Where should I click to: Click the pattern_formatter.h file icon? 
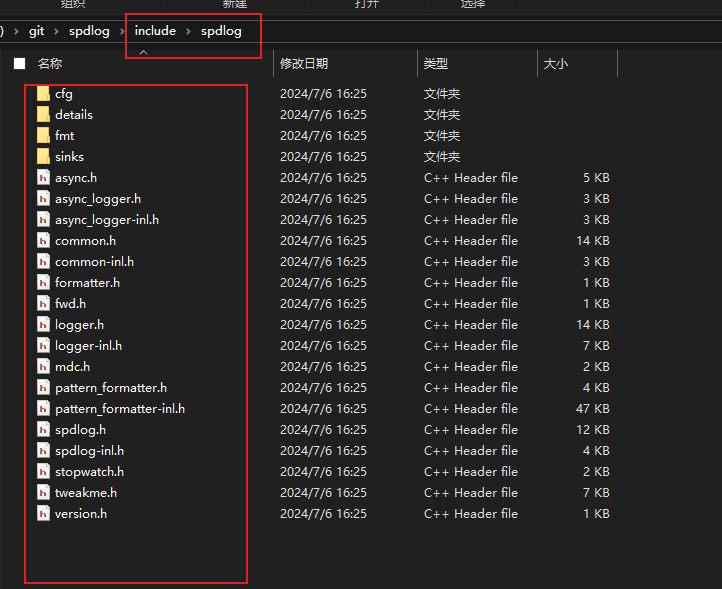(x=43, y=388)
